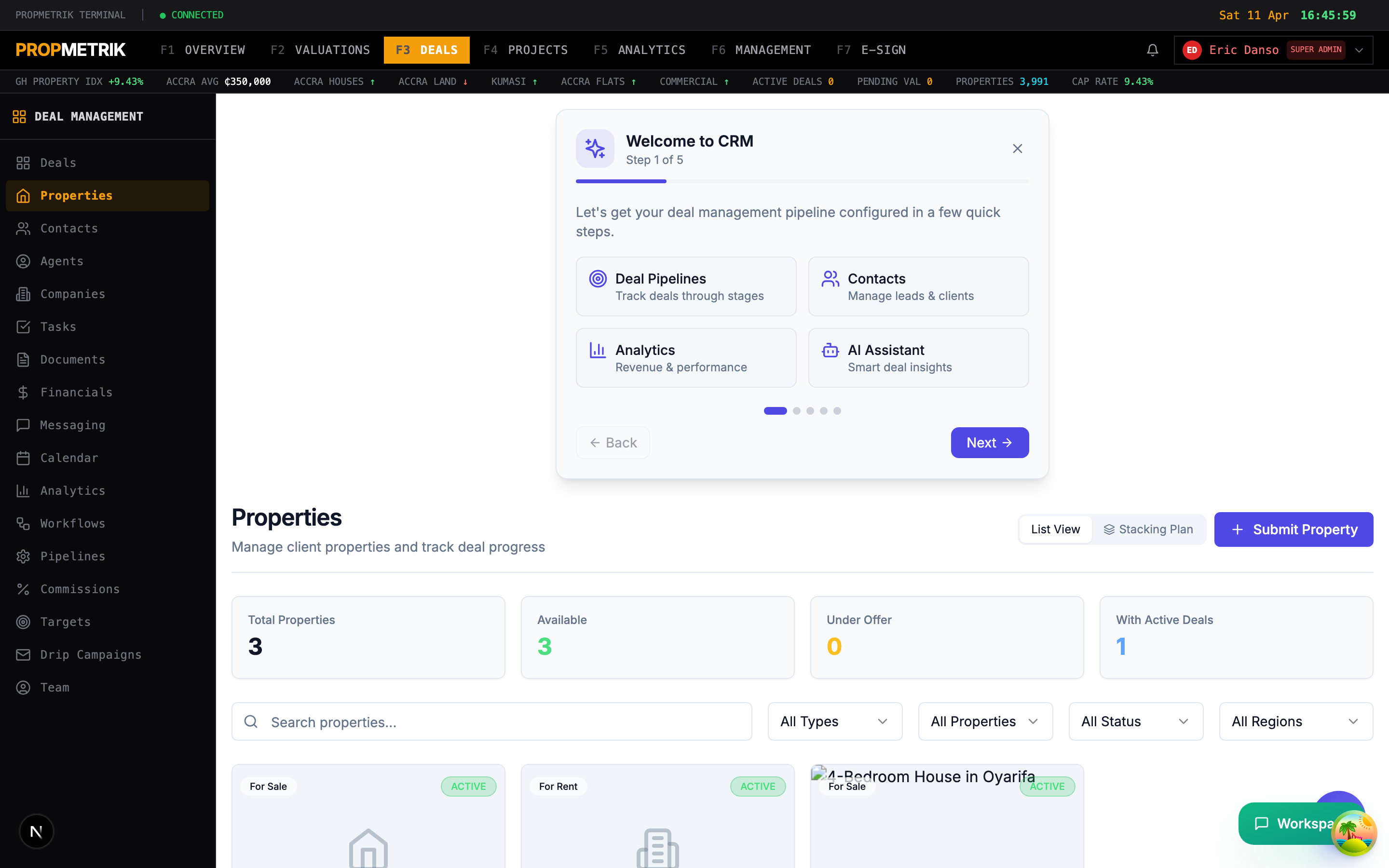
Task: Click the Targets bullseye icon in sidebar
Action: pos(23,622)
